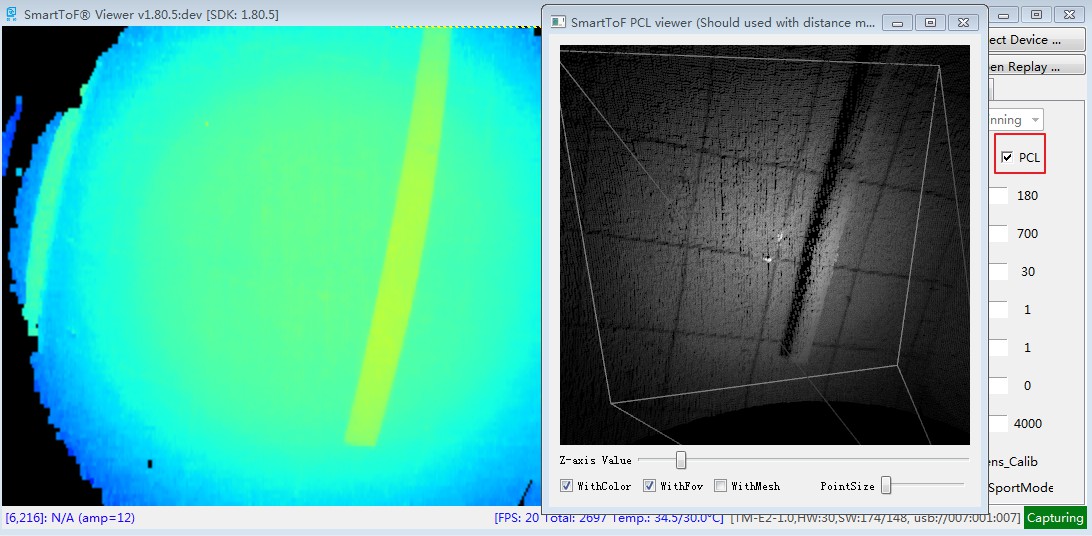Uncheck the PCL checkbox
This screenshot has height=536, width=1092.
coord(1007,157)
